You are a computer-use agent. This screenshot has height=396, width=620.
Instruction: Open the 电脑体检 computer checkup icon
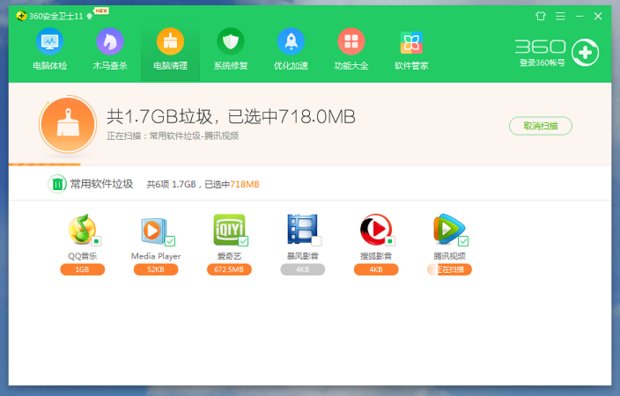coord(49,42)
